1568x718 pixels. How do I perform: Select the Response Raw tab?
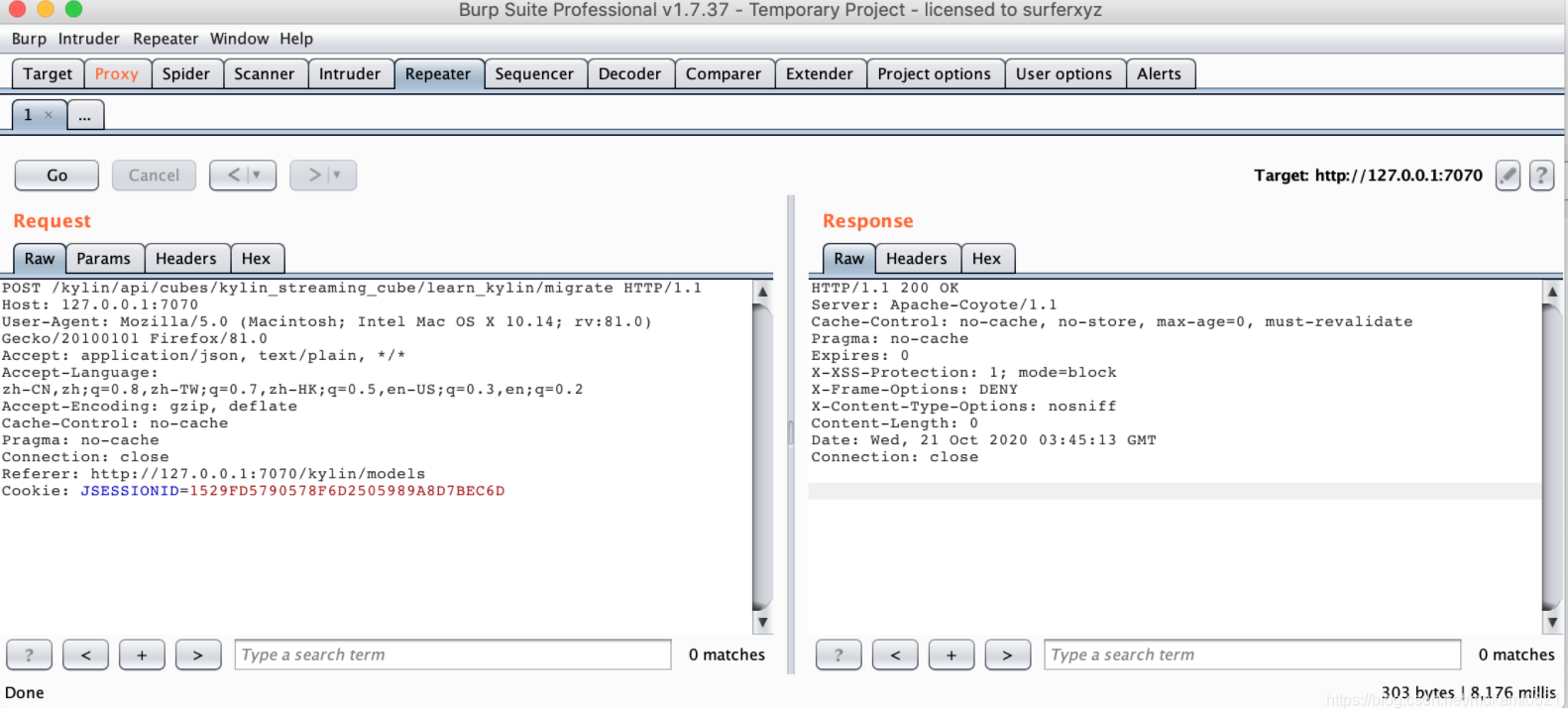[x=849, y=259]
